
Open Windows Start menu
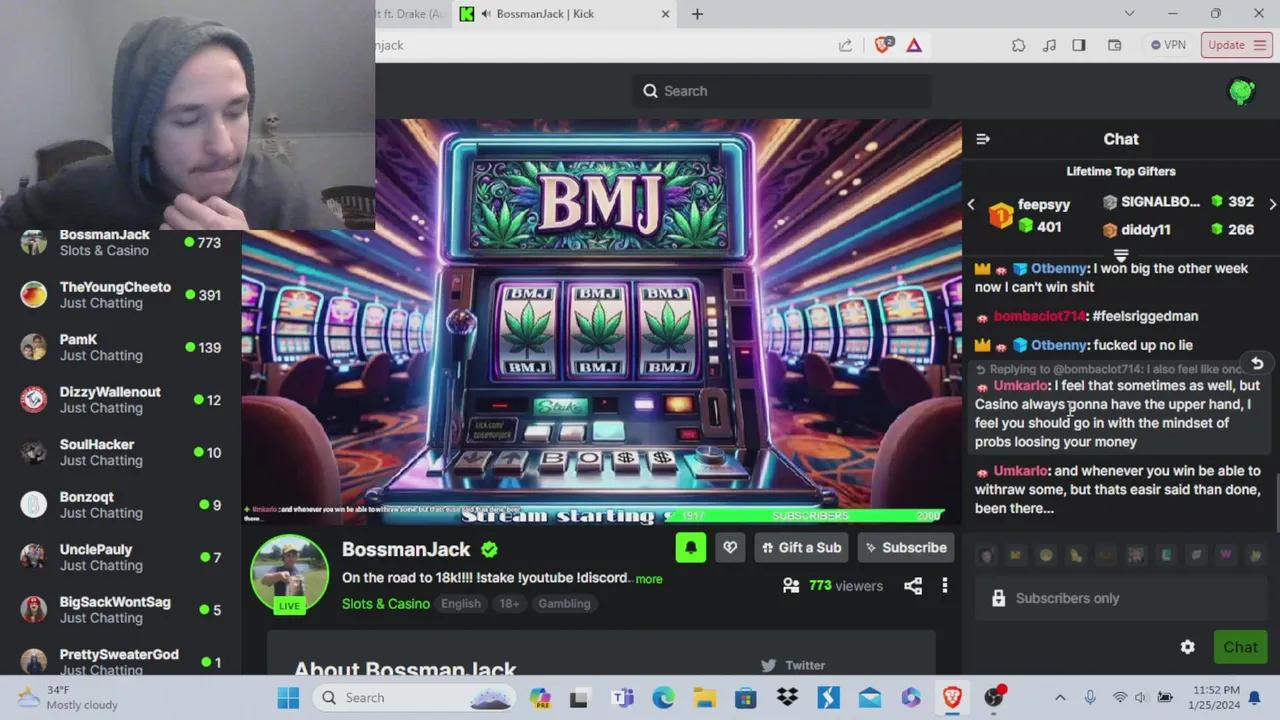coord(288,697)
